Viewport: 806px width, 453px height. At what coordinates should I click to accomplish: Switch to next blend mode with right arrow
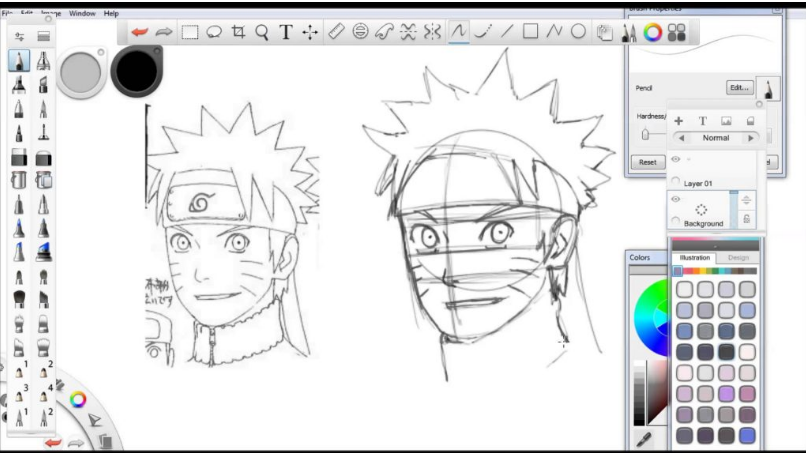click(x=750, y=138)
